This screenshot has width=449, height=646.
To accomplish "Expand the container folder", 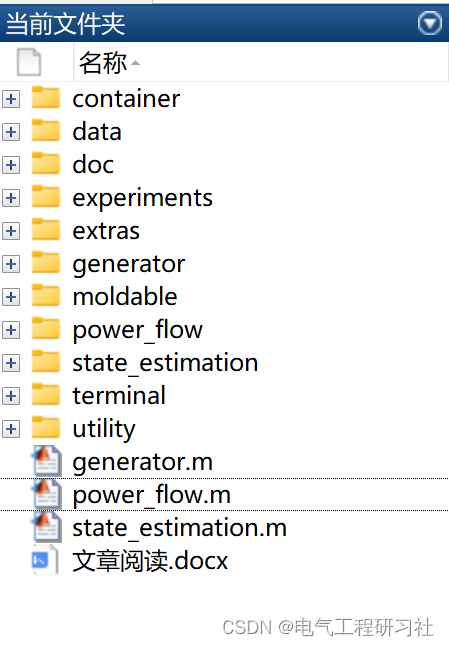I will click(x=11, y=99).
